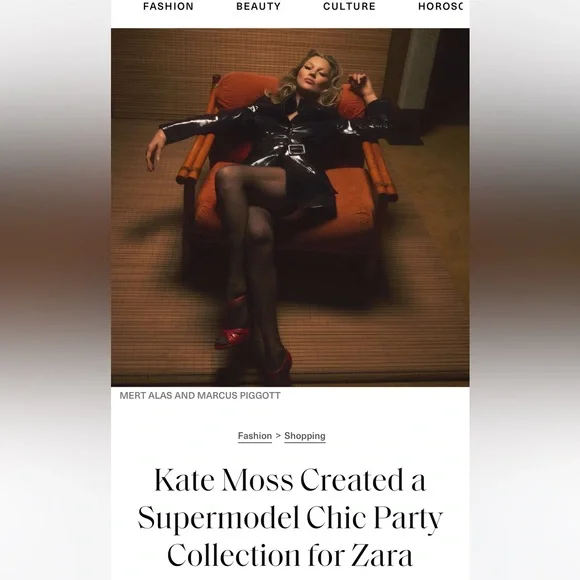Click the article headline about the Zara collection
This screenshot has height=580, width=580.
click(290, 518)
